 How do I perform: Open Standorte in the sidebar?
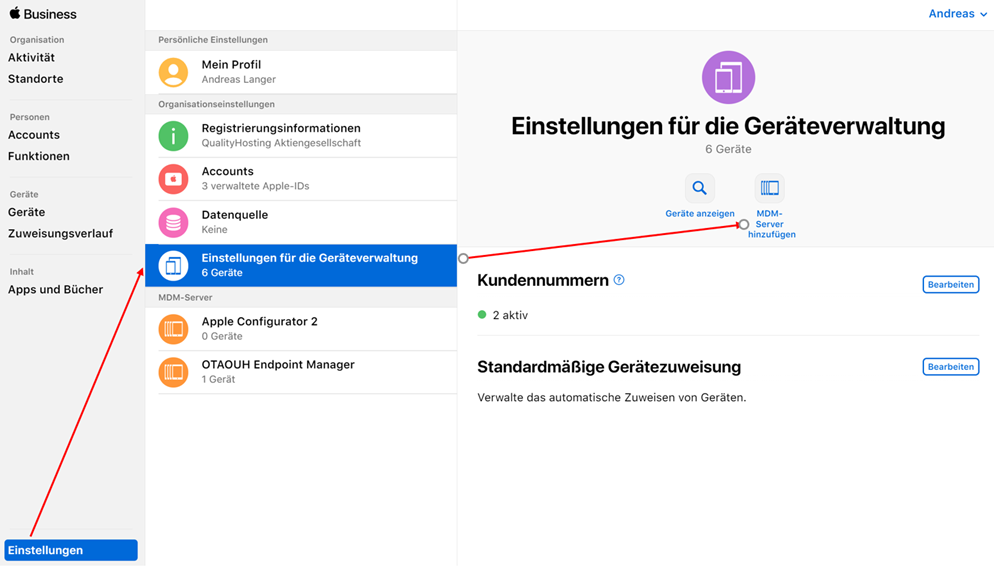tap(36, 79)
